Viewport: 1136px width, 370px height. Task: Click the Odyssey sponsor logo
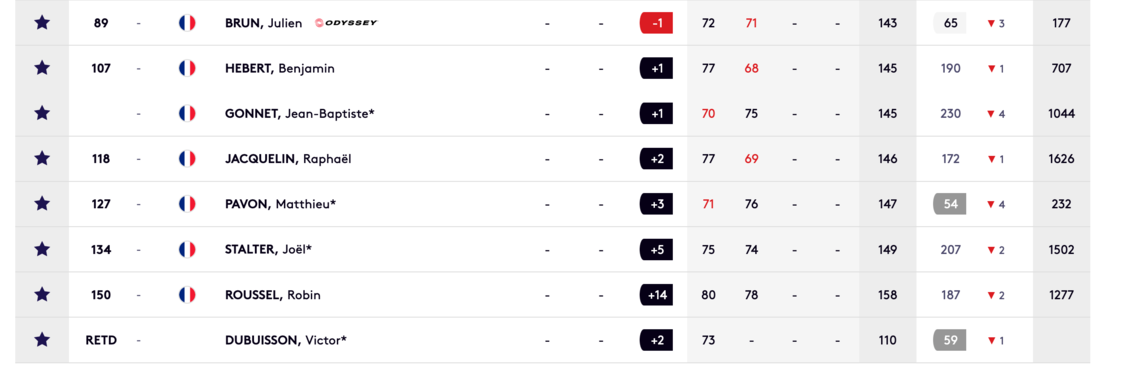tap(346, 23)
